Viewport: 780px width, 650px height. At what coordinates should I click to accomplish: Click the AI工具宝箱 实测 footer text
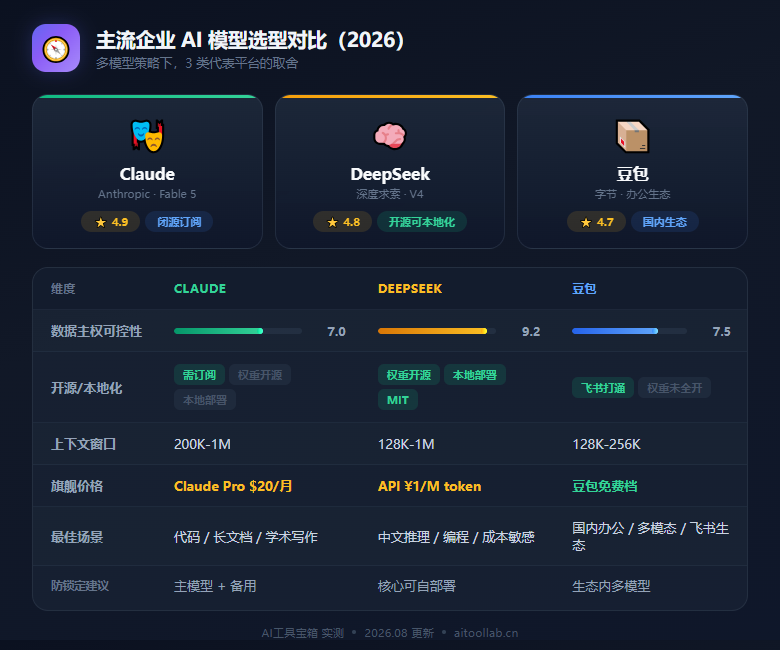click(302, 633)
